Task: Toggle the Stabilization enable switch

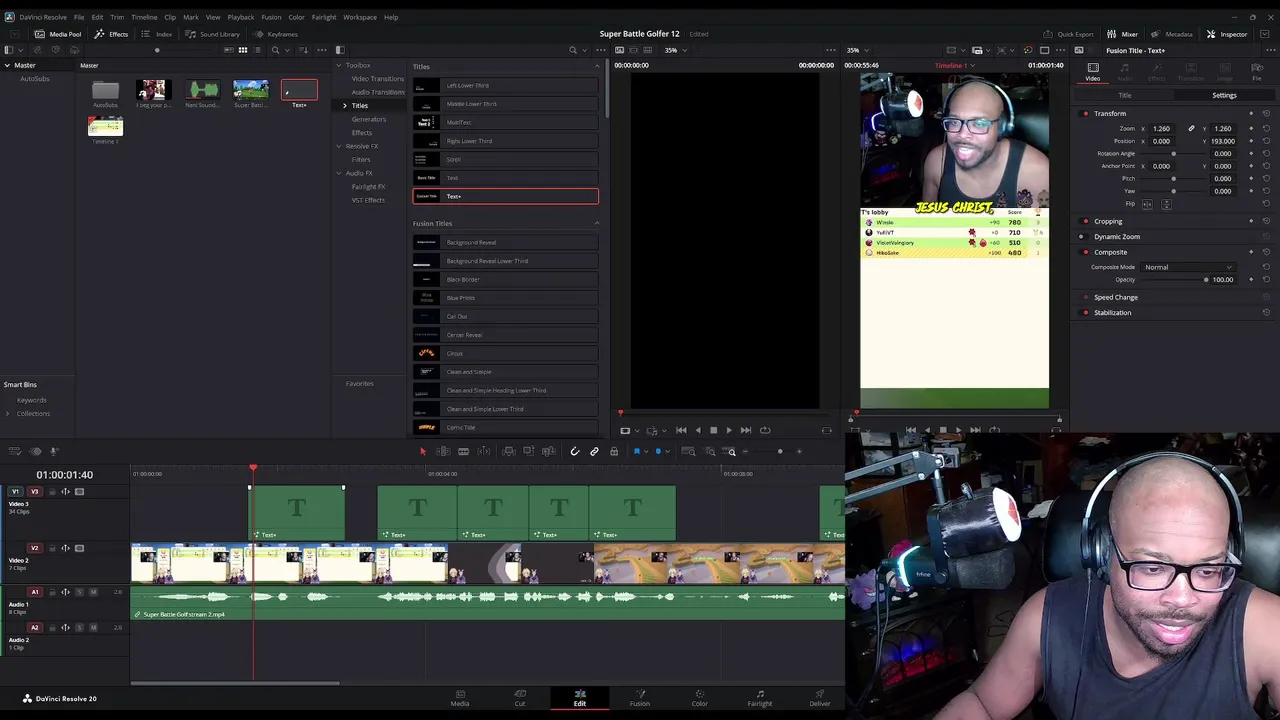Action: 1085,313
